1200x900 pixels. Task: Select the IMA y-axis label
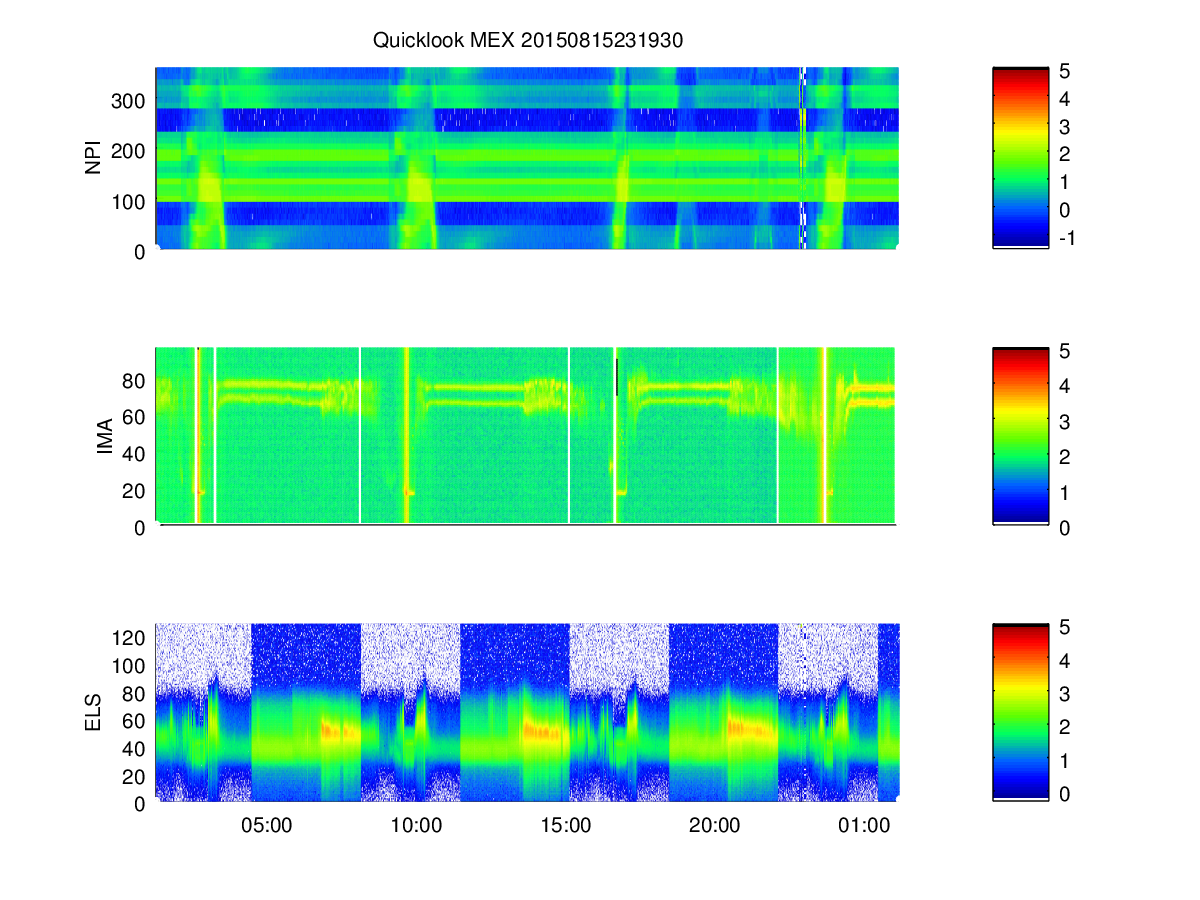click(104, 437)
